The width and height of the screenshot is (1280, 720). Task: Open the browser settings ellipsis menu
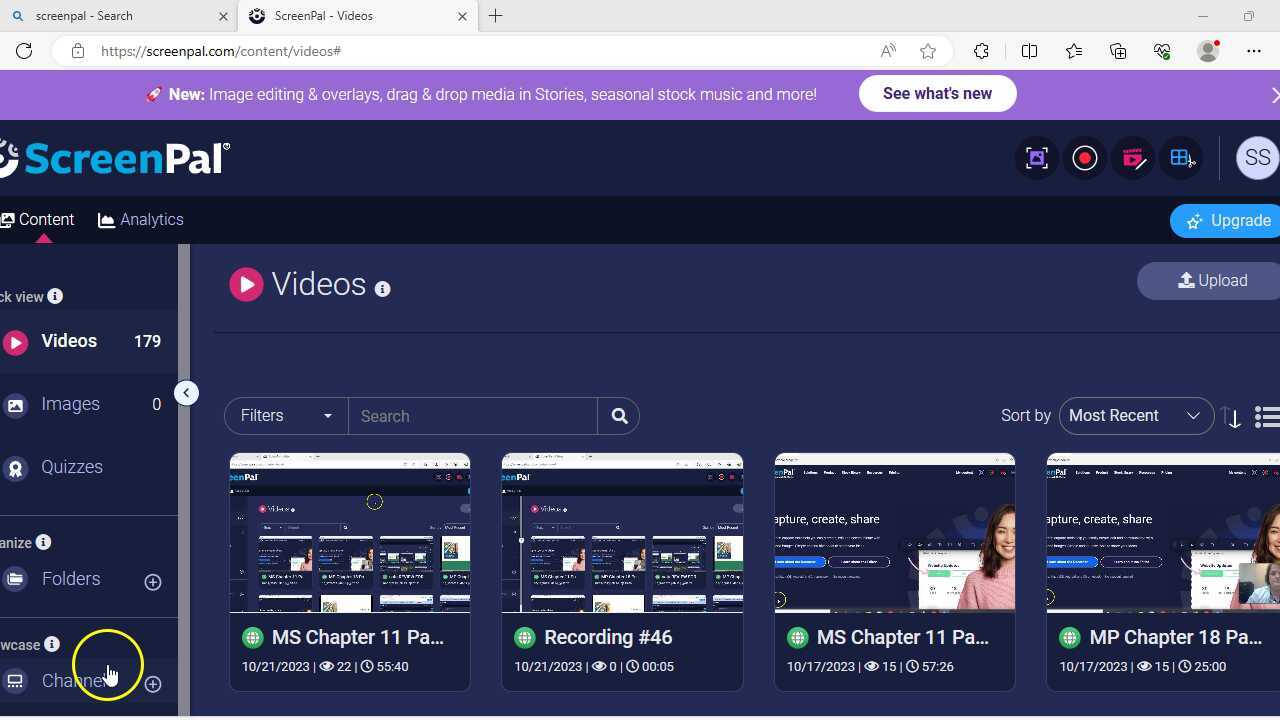click(1254, 51)
